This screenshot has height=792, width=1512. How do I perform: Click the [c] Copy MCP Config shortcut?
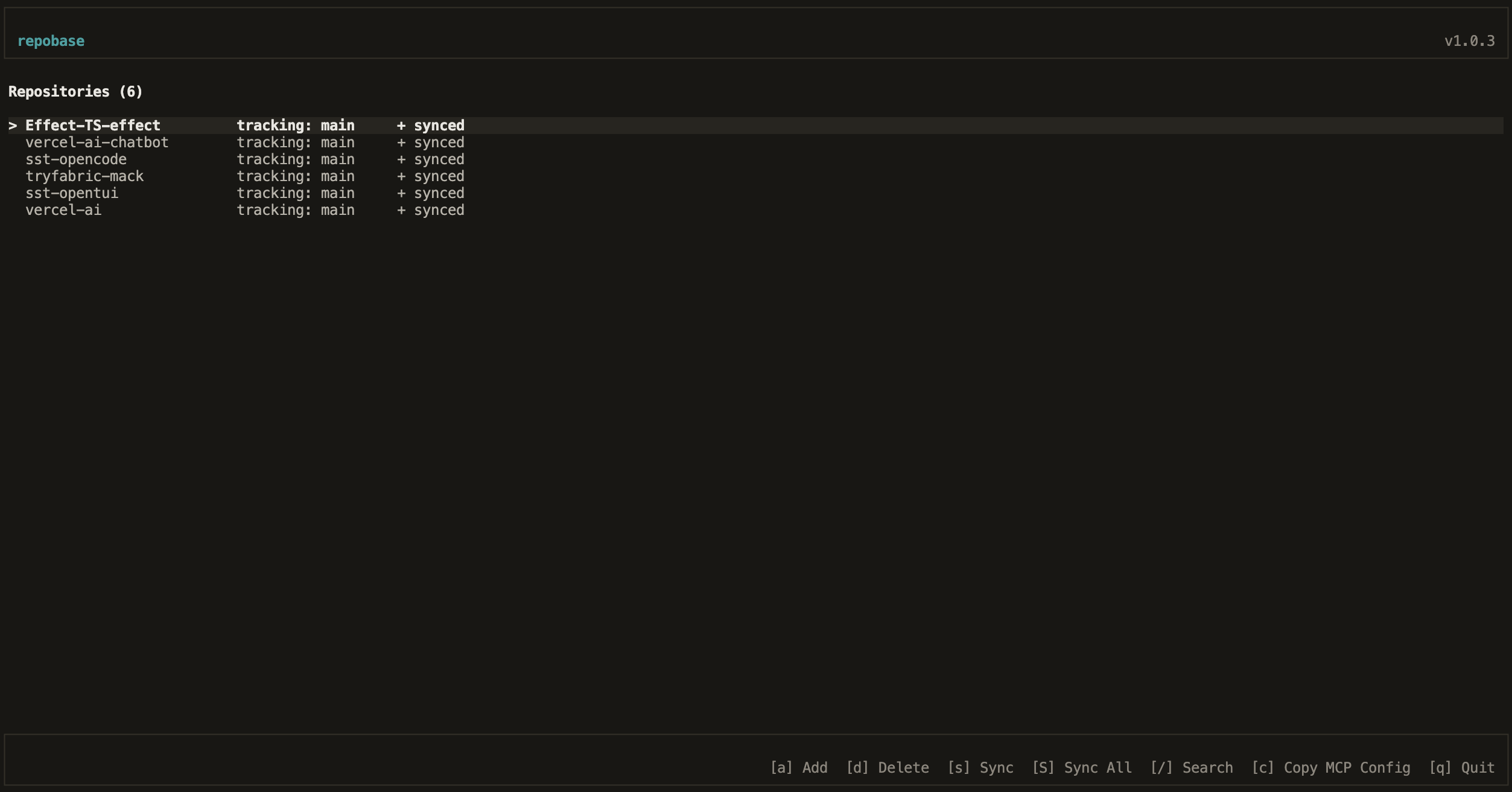click(1331, 768)
